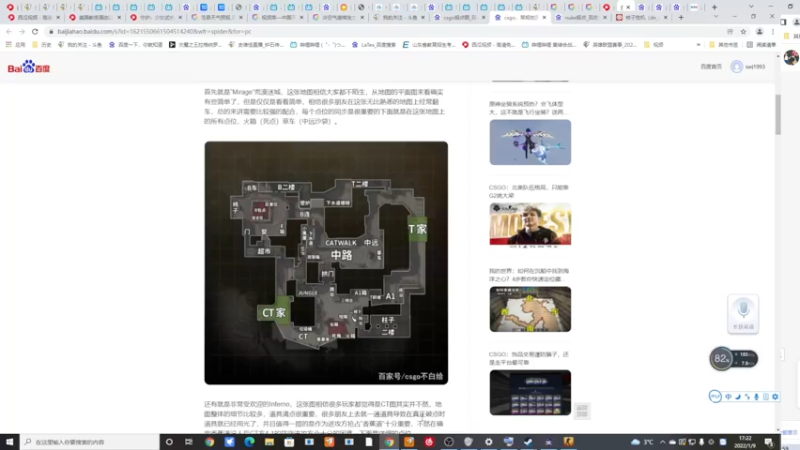Open the Windows notification center
The width and height of the screenshot is (800, 450).
pyautogui.click(x=769, y=442)
